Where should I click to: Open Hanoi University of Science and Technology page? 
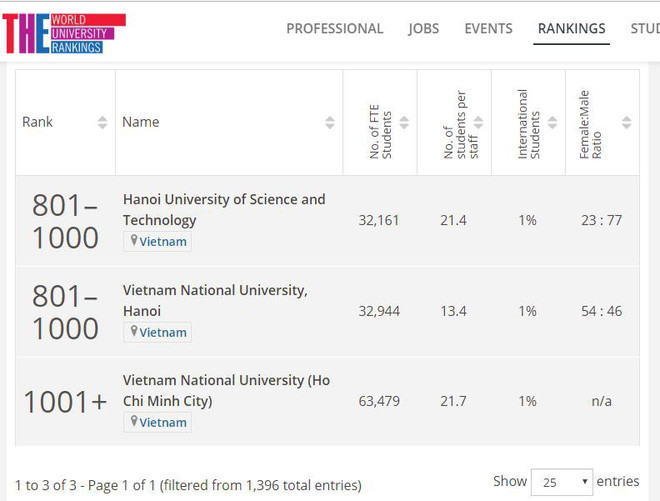(223, 209)
